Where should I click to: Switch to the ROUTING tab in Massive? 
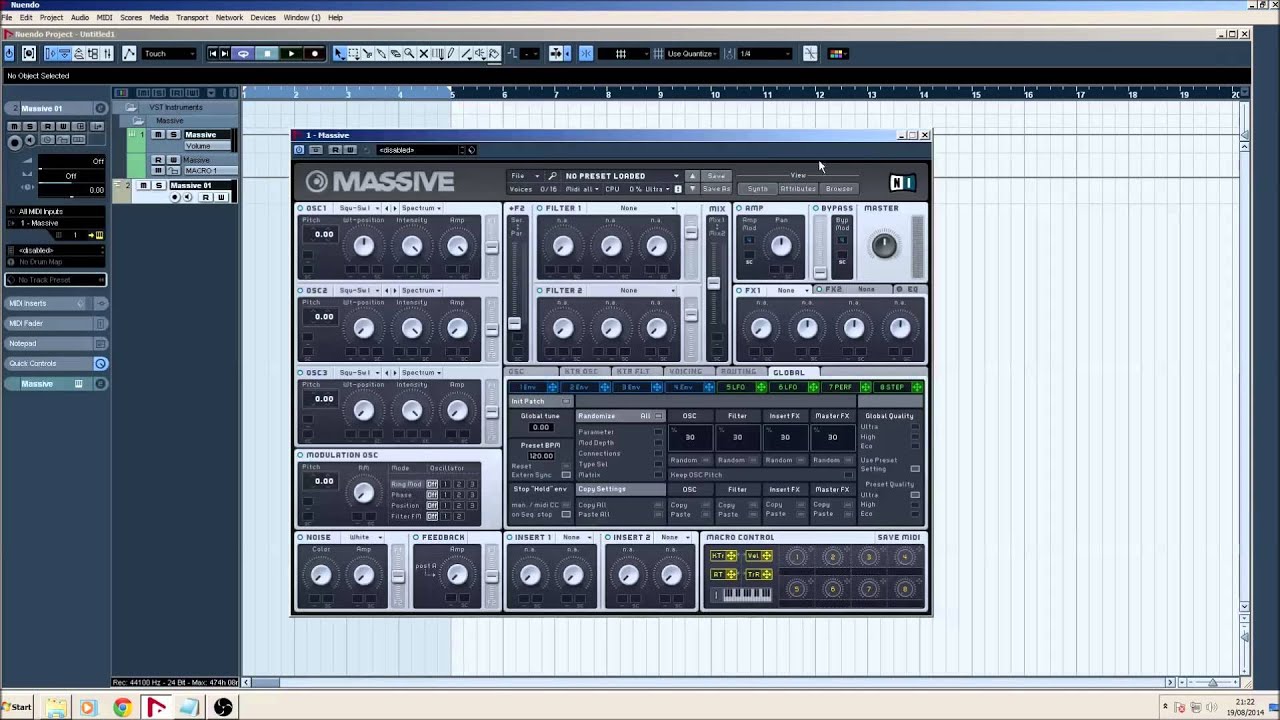[x=738, y=372]
